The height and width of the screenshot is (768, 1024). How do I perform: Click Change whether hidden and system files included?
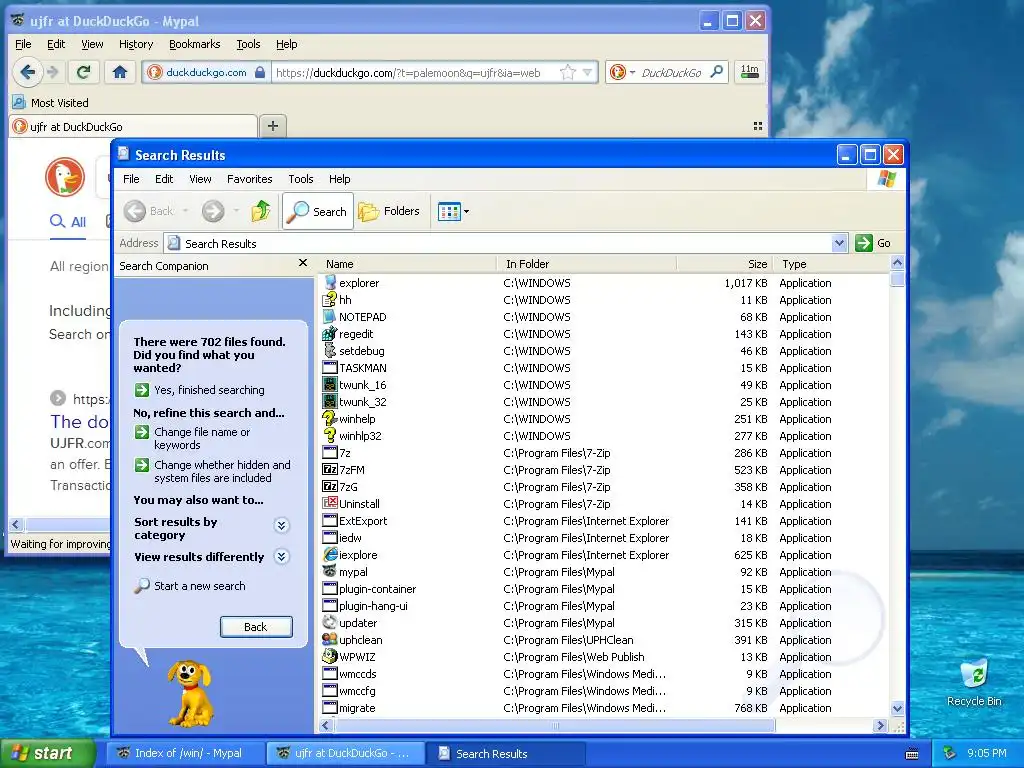[212, 471]
